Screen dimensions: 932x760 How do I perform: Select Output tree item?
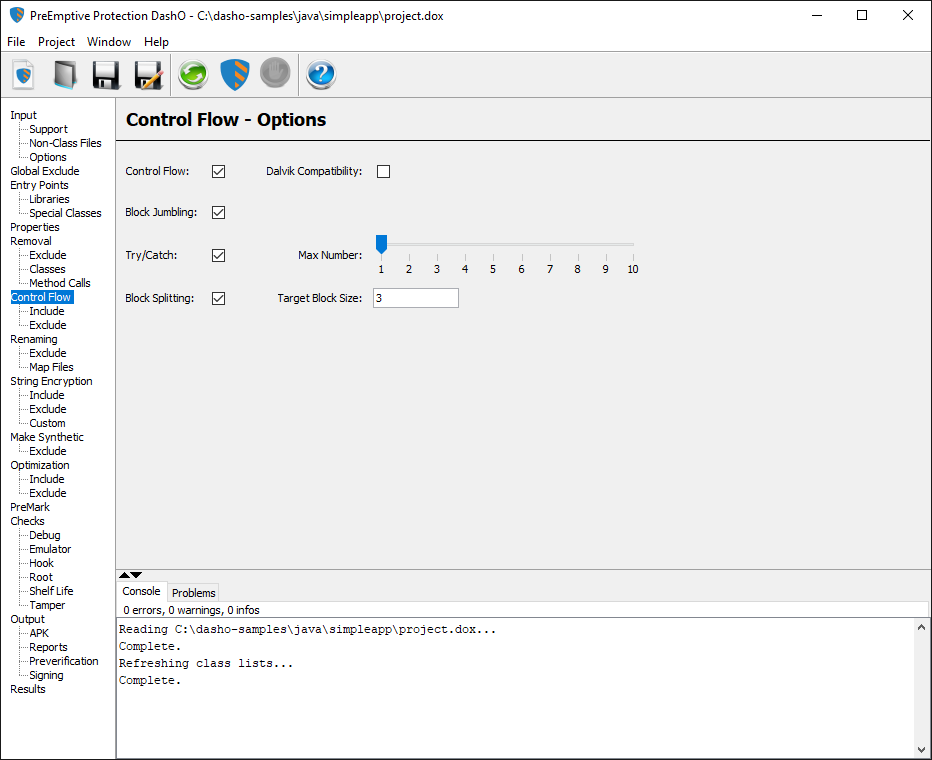coord(27,619)
